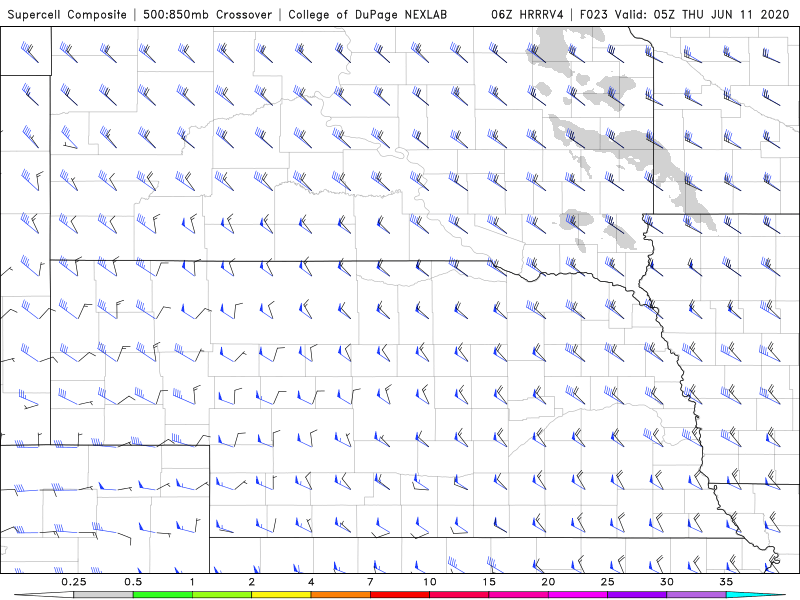Click the legend value 10
The height and width of the screenshot is (600, 800).
click(430, 582)
